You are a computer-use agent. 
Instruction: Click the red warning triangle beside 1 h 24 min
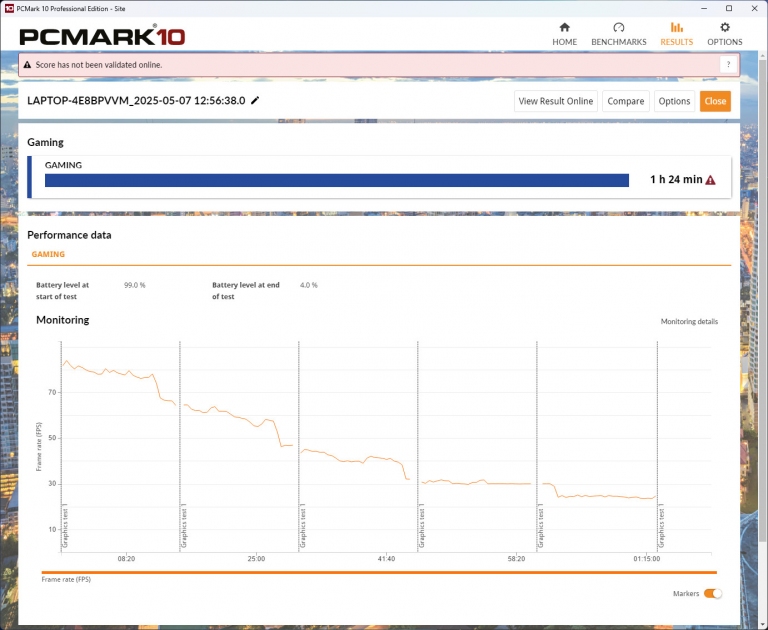[x=710, y=180]
